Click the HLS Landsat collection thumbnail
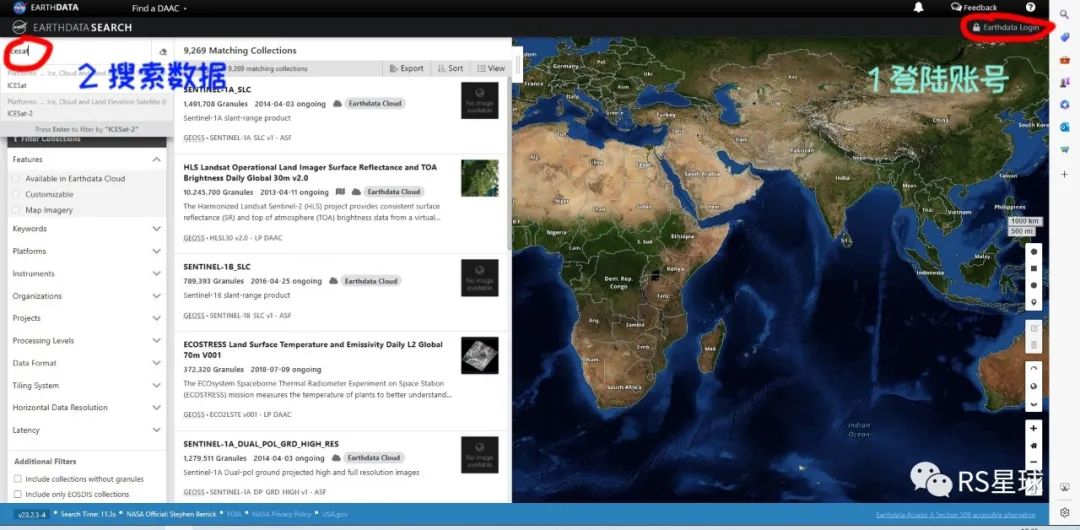 pos(480,178)
